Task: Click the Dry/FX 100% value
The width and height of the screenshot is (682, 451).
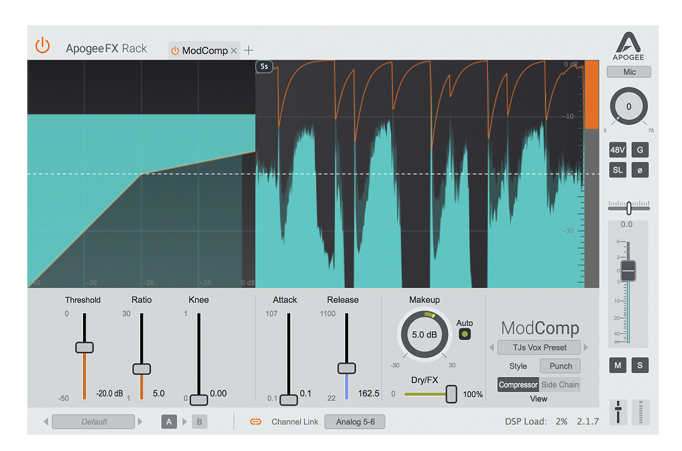Action: coord(473,394)
